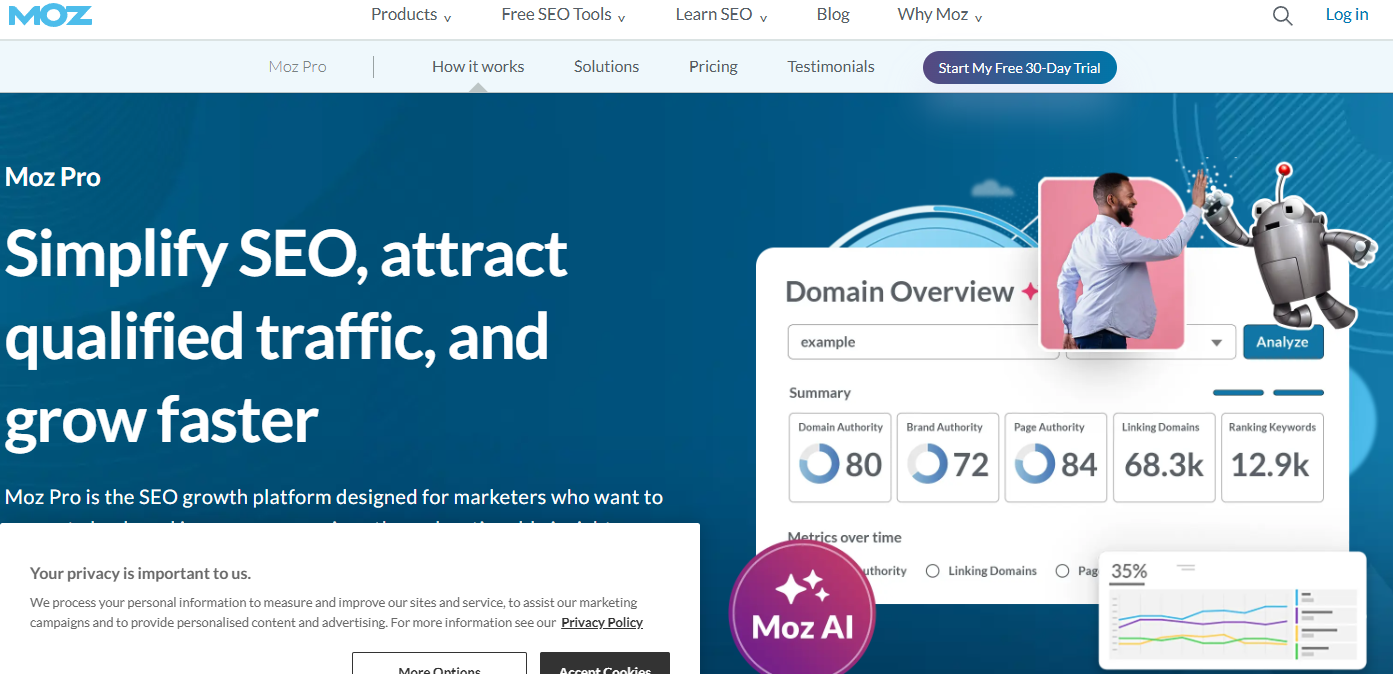Click the "Metrics over time" label

point(845,537)
